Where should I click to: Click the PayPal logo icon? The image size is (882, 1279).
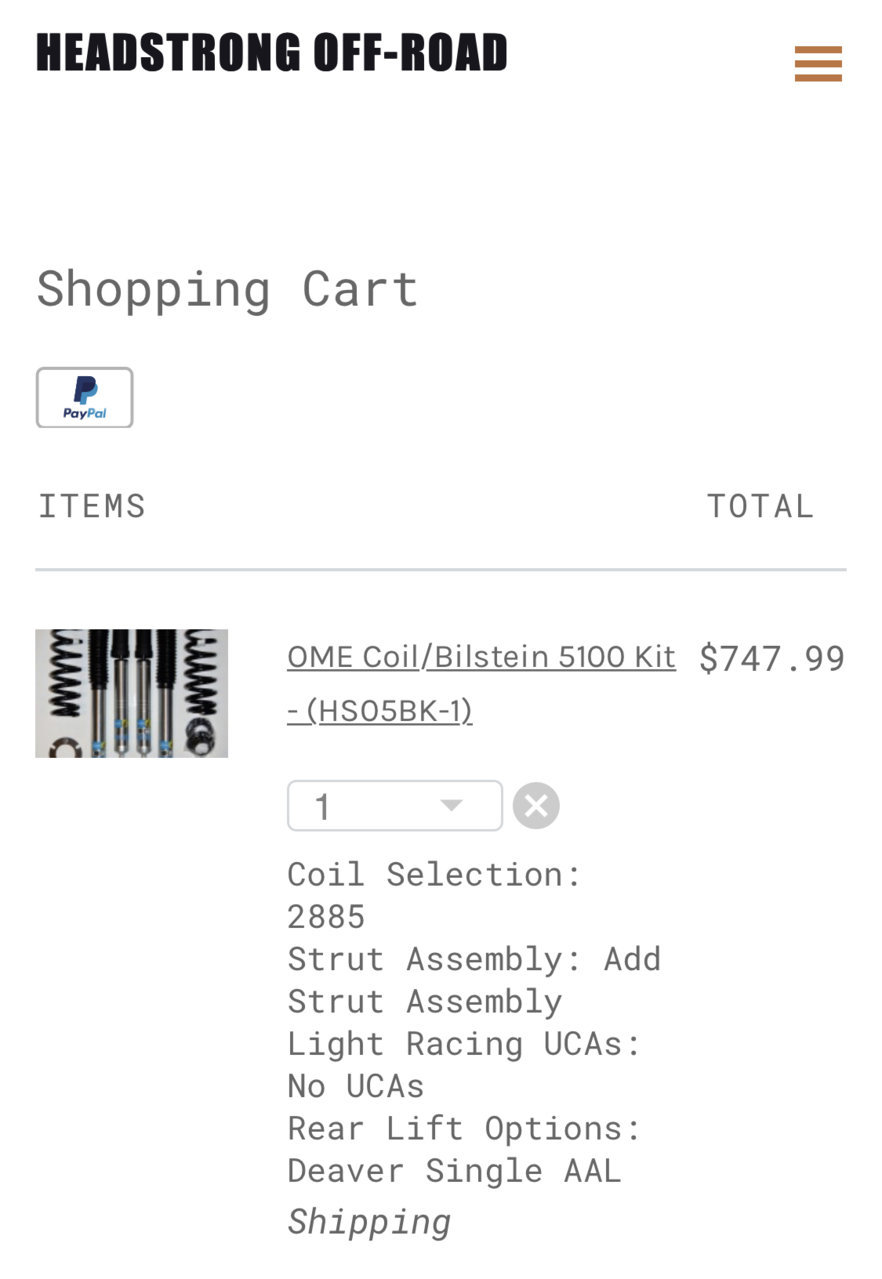[x=85, y=391]
